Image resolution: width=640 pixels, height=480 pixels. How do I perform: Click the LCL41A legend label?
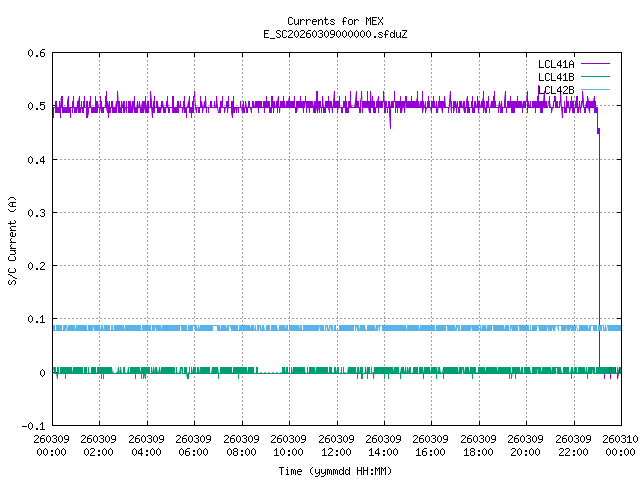(555, 63)
